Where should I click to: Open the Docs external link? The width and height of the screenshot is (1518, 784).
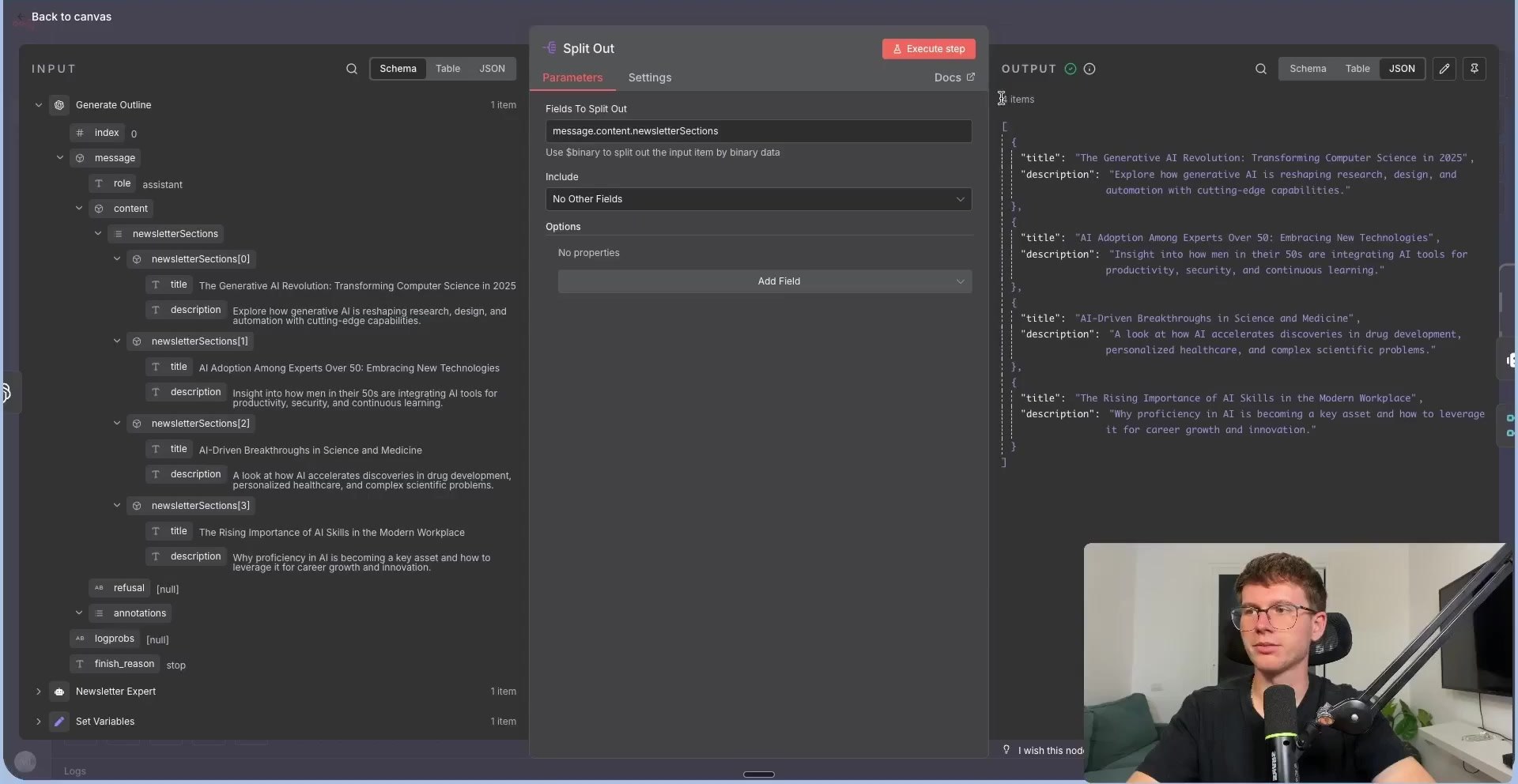[954, 77]
